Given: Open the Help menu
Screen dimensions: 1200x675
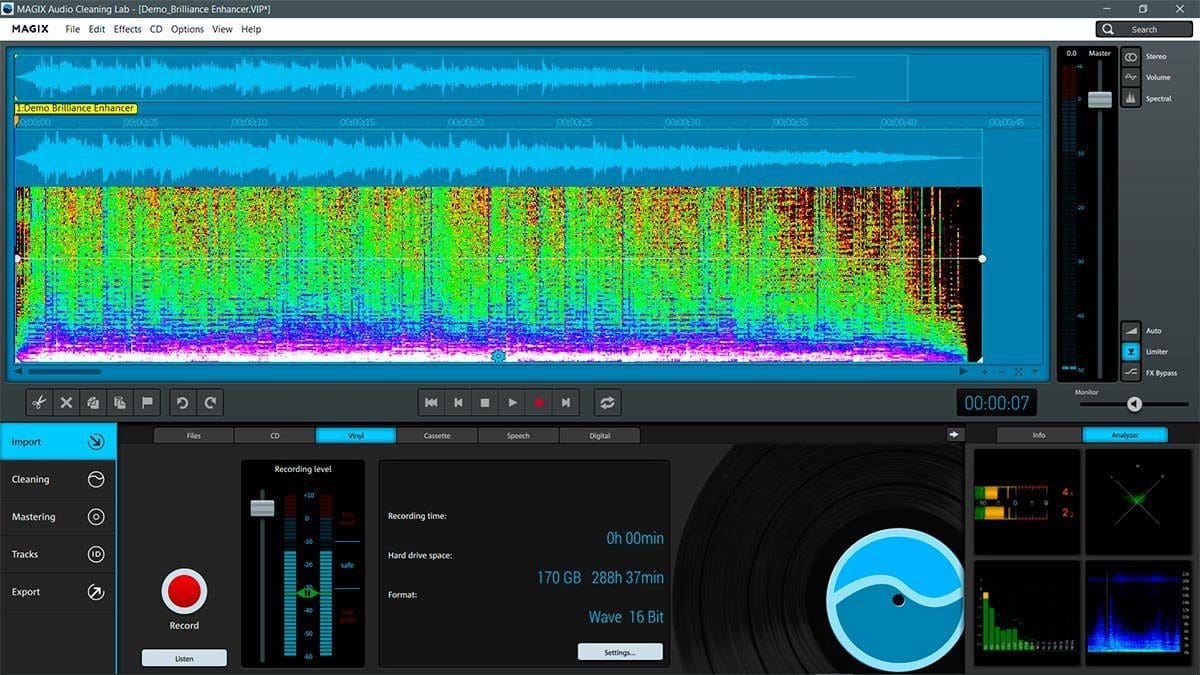Looking at the screenshot, I should coord(251,29).
